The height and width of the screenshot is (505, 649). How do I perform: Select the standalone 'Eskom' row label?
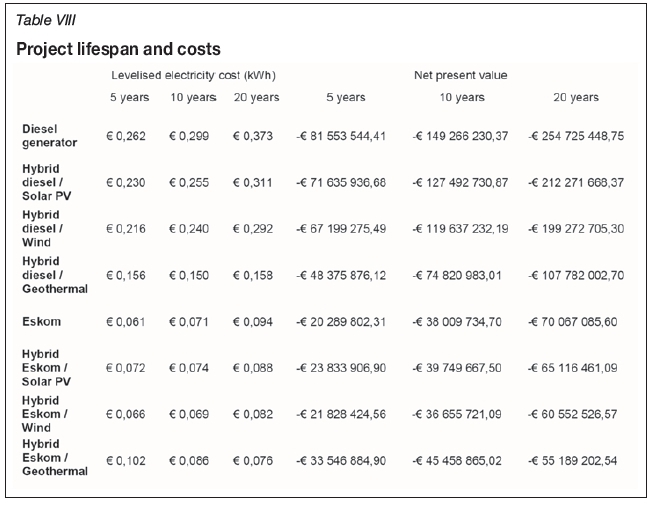click(42, 322)
